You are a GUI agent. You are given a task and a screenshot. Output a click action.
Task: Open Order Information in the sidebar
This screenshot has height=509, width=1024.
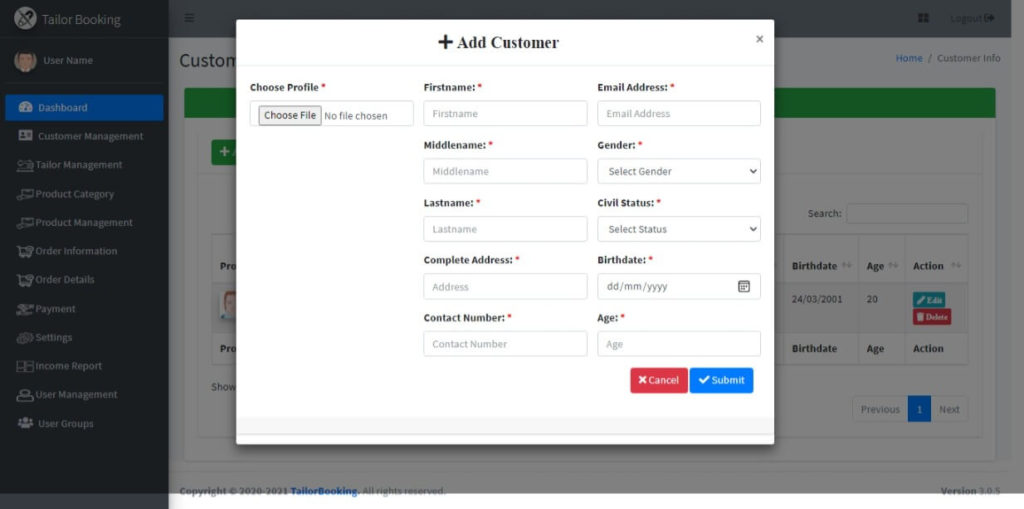click(84, 252)
